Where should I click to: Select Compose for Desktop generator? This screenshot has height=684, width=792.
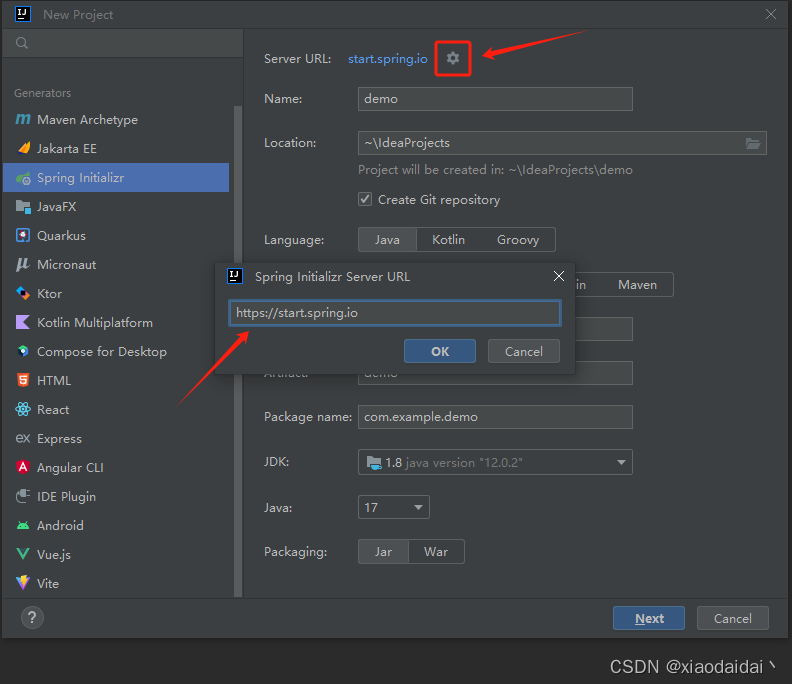click(116, 352)
